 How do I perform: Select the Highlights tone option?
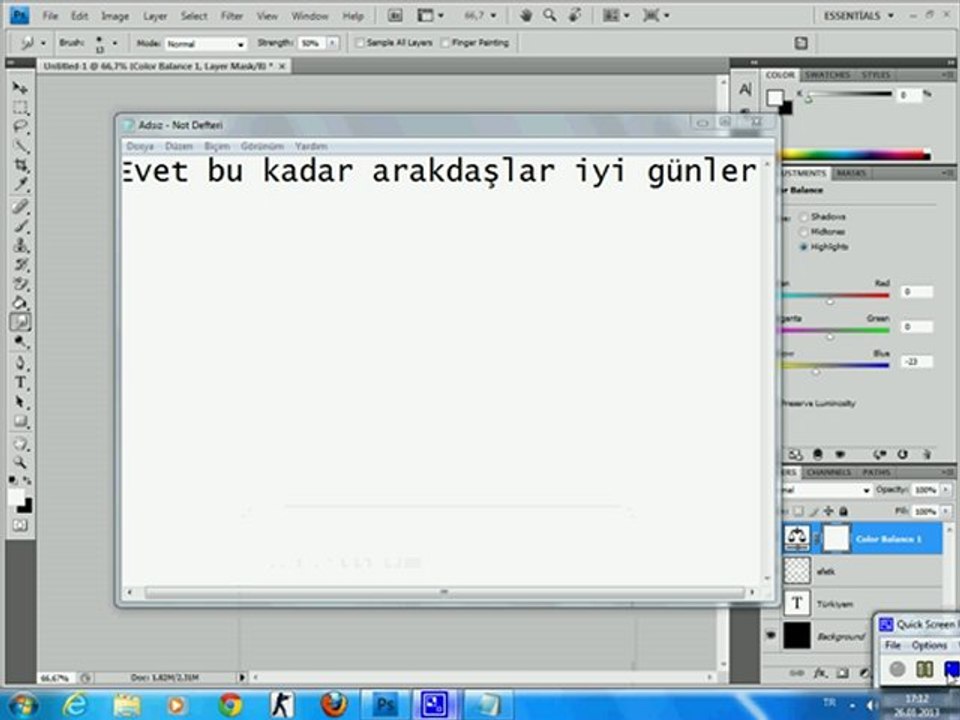[803, 247]
